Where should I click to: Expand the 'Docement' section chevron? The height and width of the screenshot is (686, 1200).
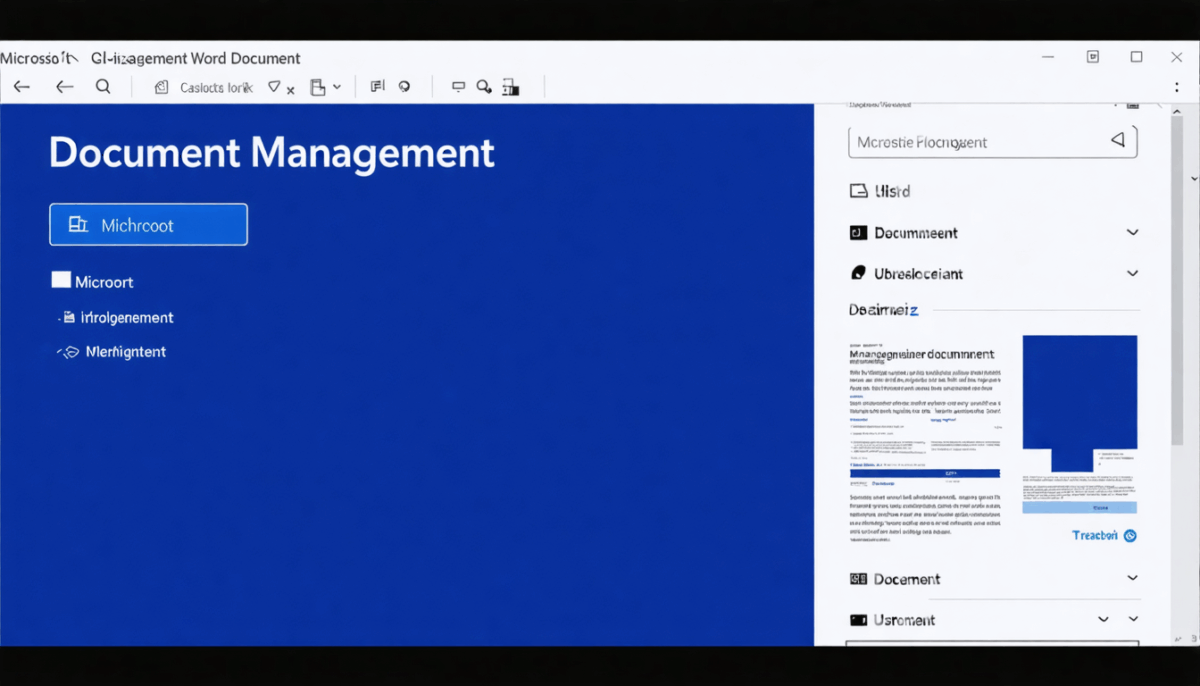[x=1132, y=578]
